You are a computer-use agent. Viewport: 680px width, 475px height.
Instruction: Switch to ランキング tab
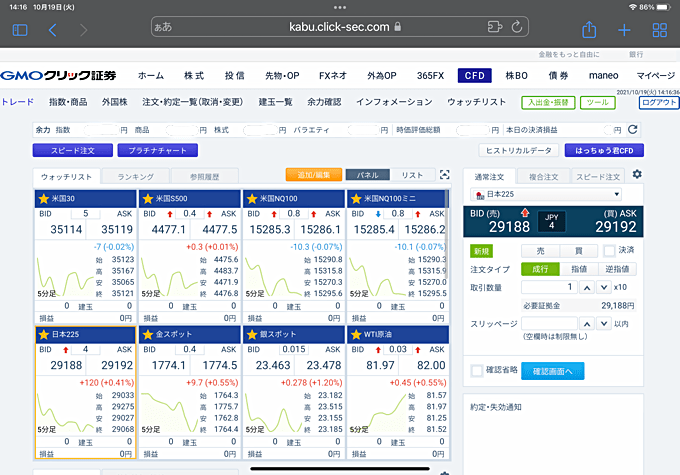136,177
